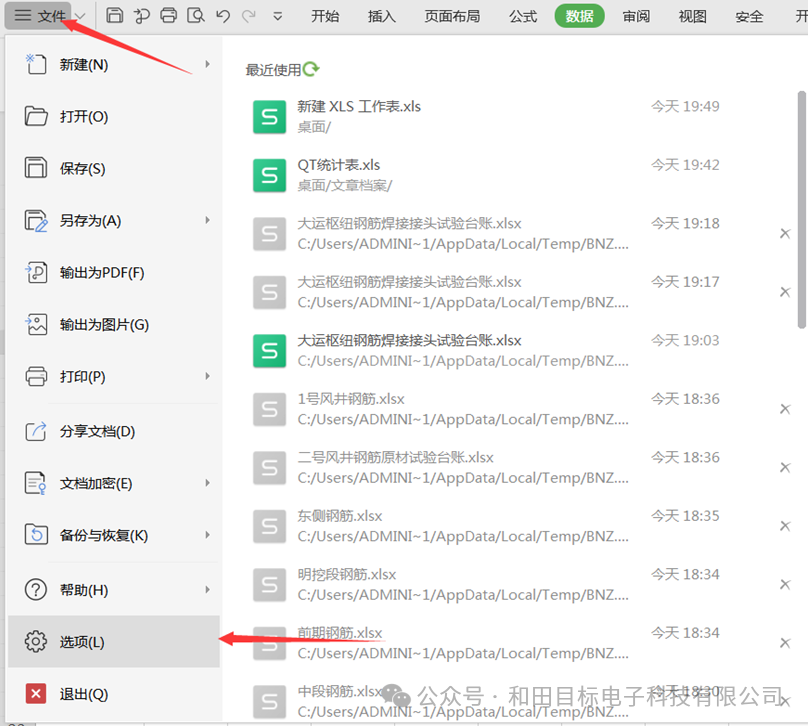This screenshot has height=728, width=808.
Task: Choose 帮助(H) from the file menu
Action: click(113, 590)
